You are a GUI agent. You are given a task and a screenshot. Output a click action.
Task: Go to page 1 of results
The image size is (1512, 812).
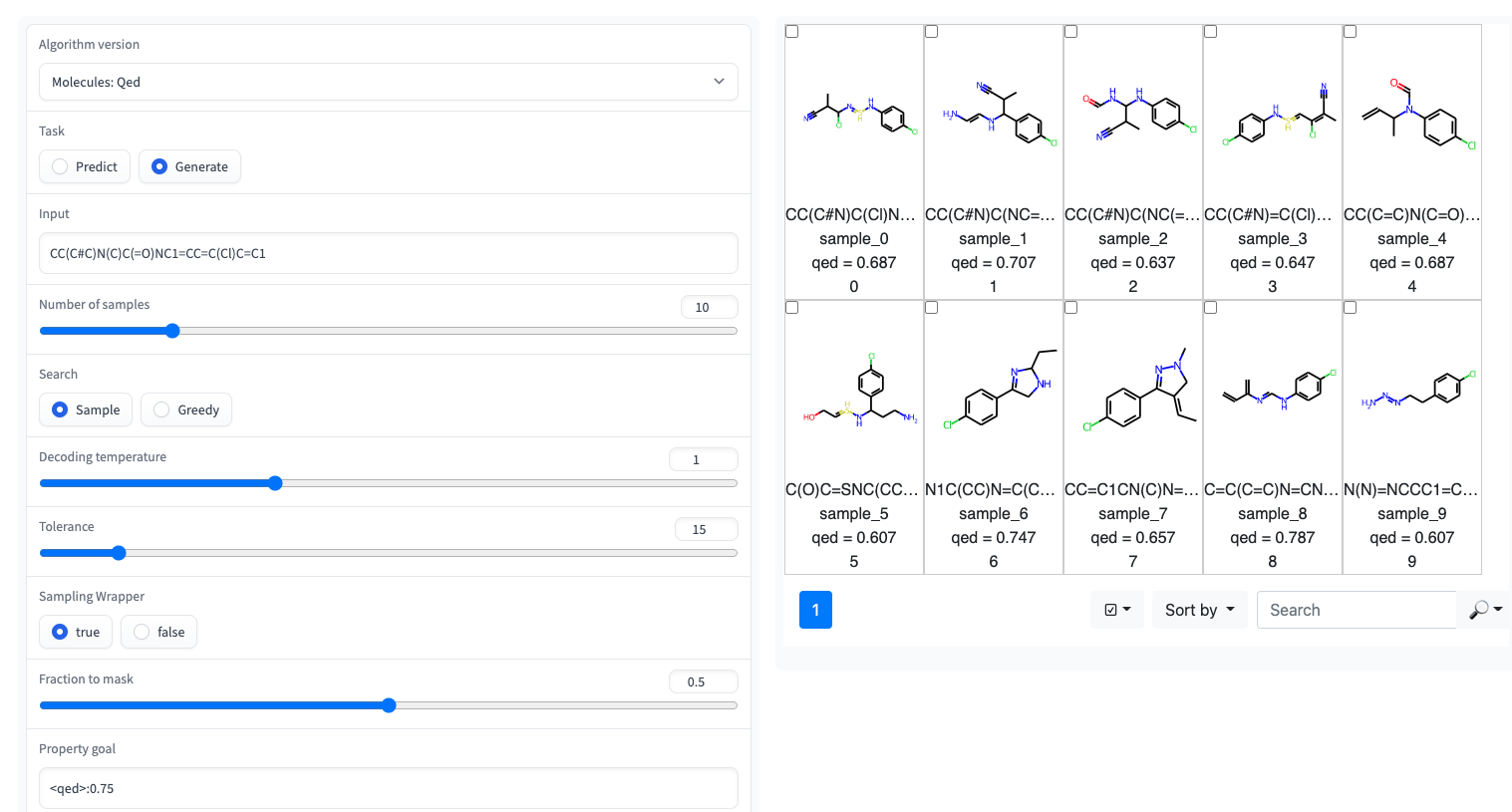(815, 610)
